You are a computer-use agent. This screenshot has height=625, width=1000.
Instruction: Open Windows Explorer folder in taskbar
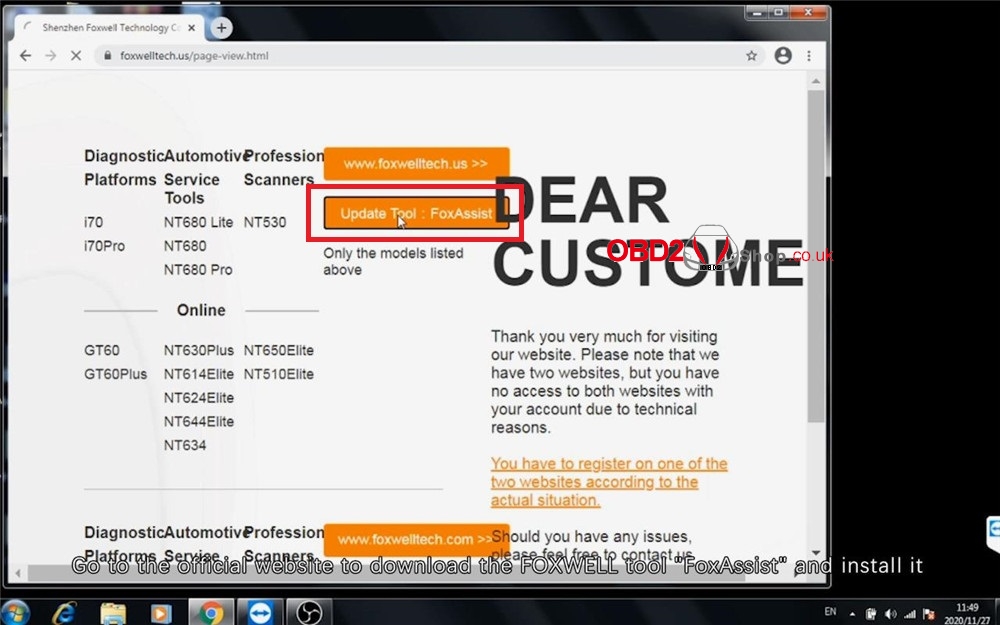(113, 611)
